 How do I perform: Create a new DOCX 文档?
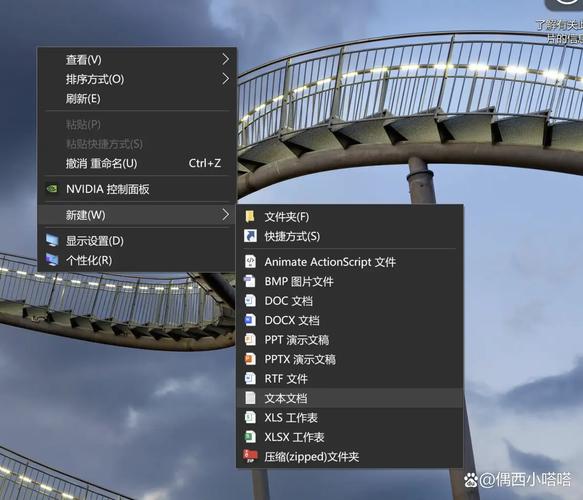coord(350,320)
